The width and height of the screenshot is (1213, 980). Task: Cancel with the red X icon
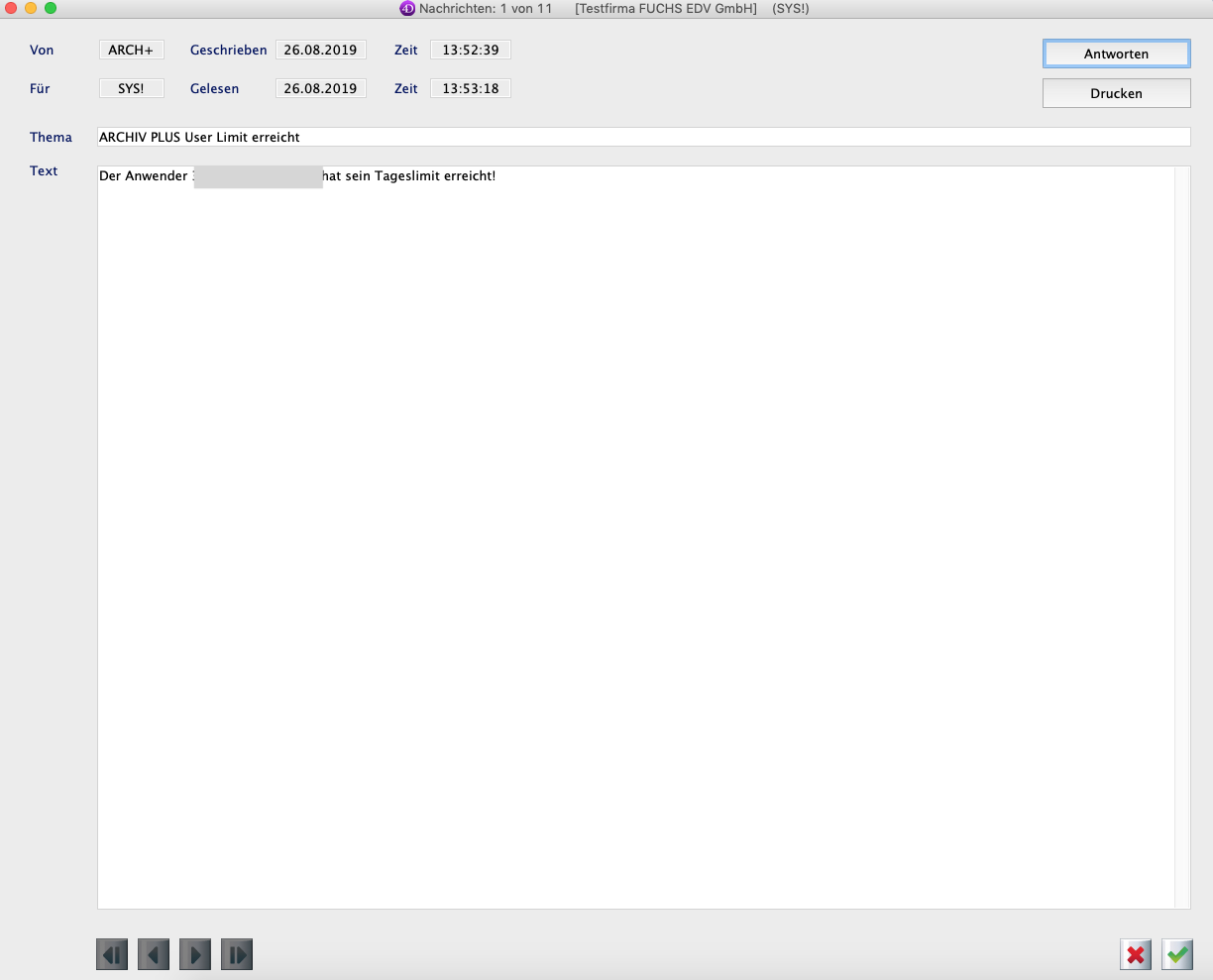1136,954
